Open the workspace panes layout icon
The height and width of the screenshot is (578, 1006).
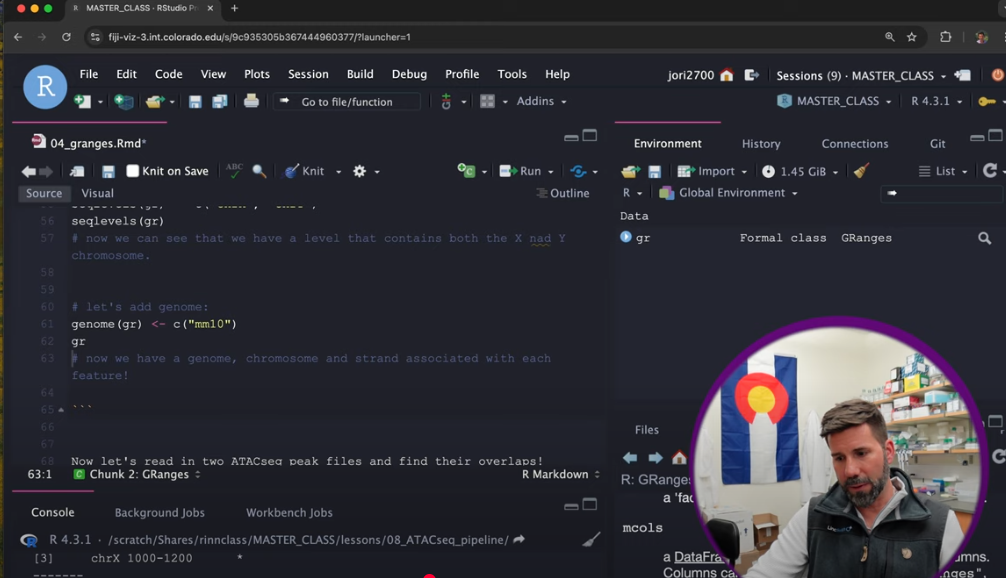pyautogui.click(x=488, y=101)
